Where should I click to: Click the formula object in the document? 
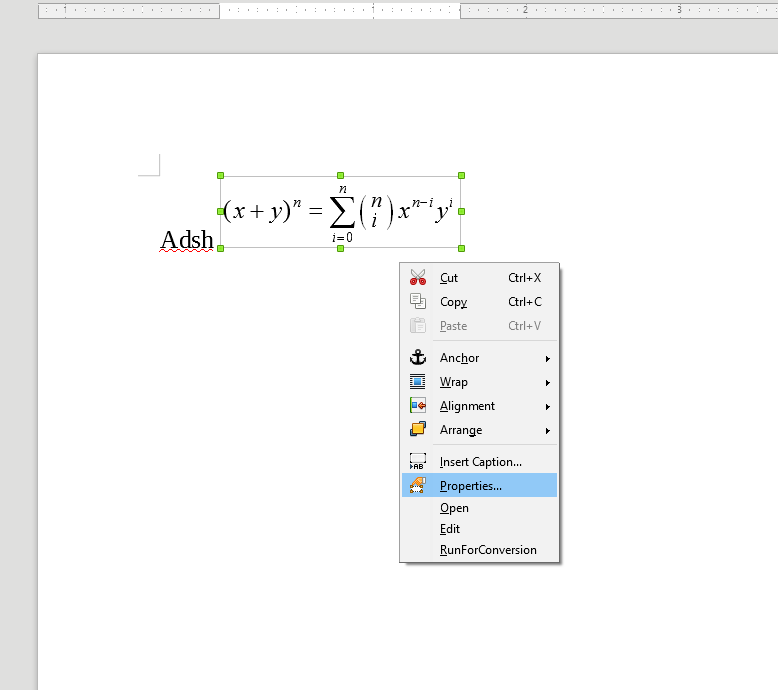click(340, 212)
